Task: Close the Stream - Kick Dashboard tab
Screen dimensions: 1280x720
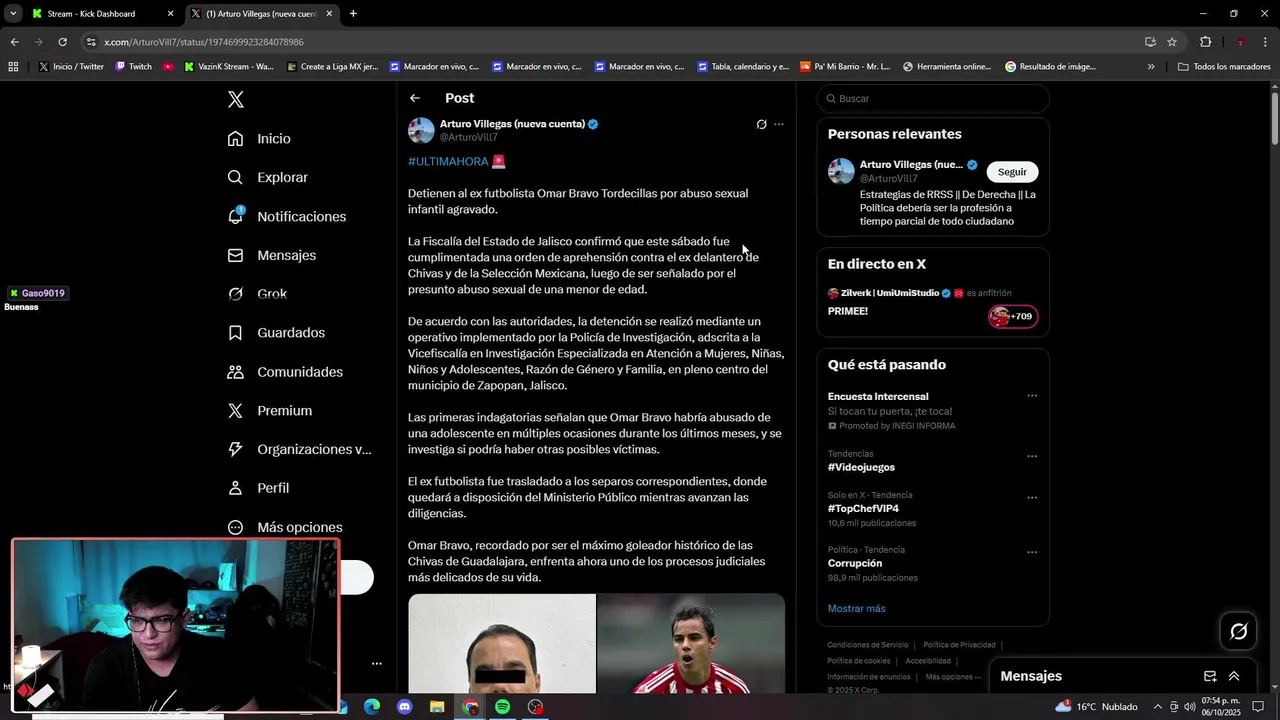Action: pyautogui.click(x=170, y=14)
